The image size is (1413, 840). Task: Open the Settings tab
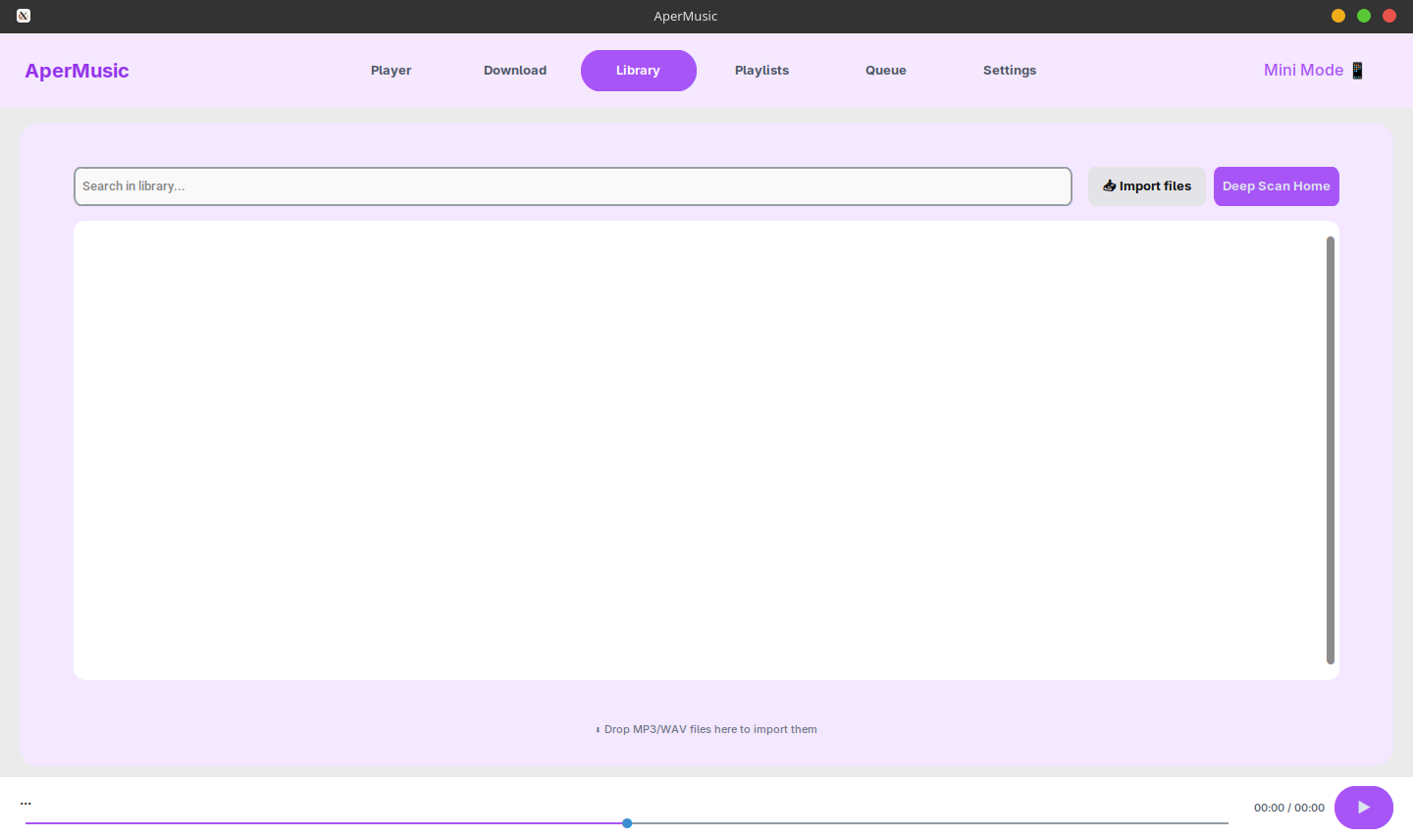coord(1010,71)
